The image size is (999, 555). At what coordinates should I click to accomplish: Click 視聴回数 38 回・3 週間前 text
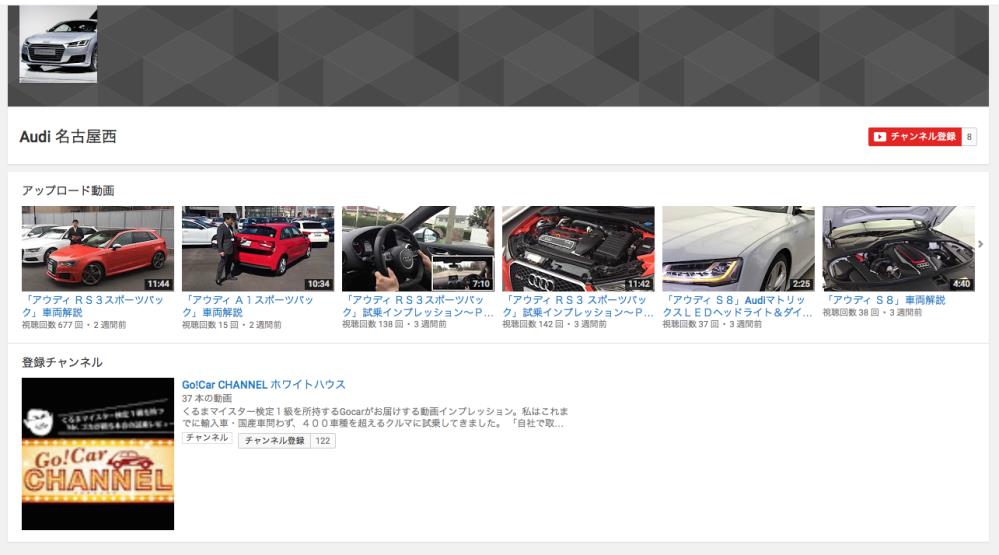click(872, 312)
